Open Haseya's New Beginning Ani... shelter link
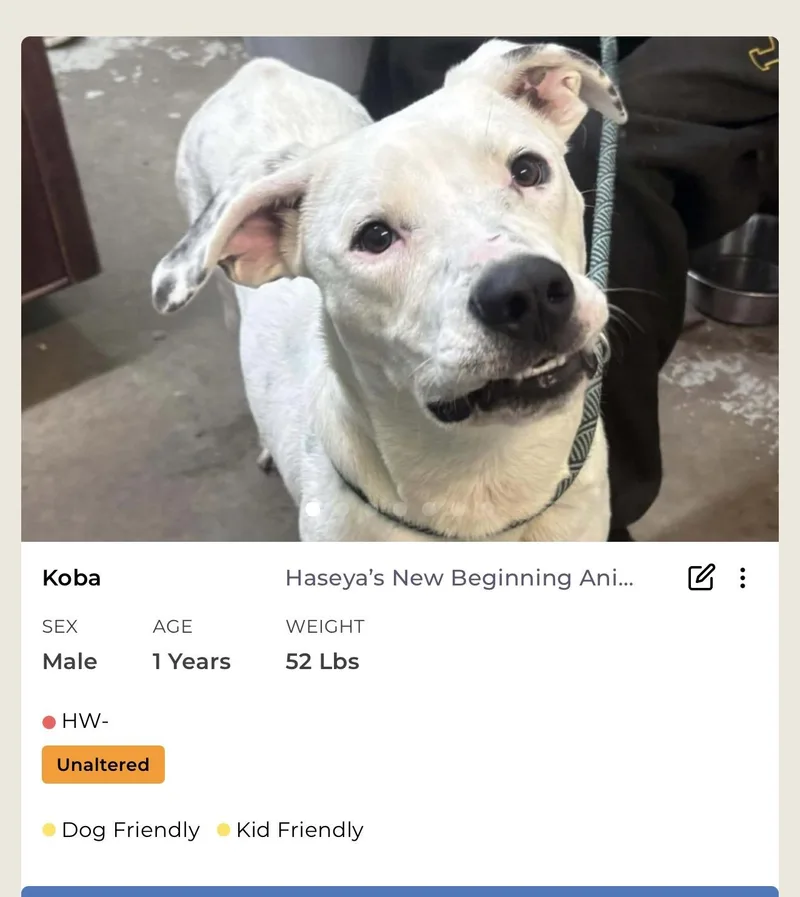This screenshot has width=800, height=897. pyautogui.click(x=459, y=578)
